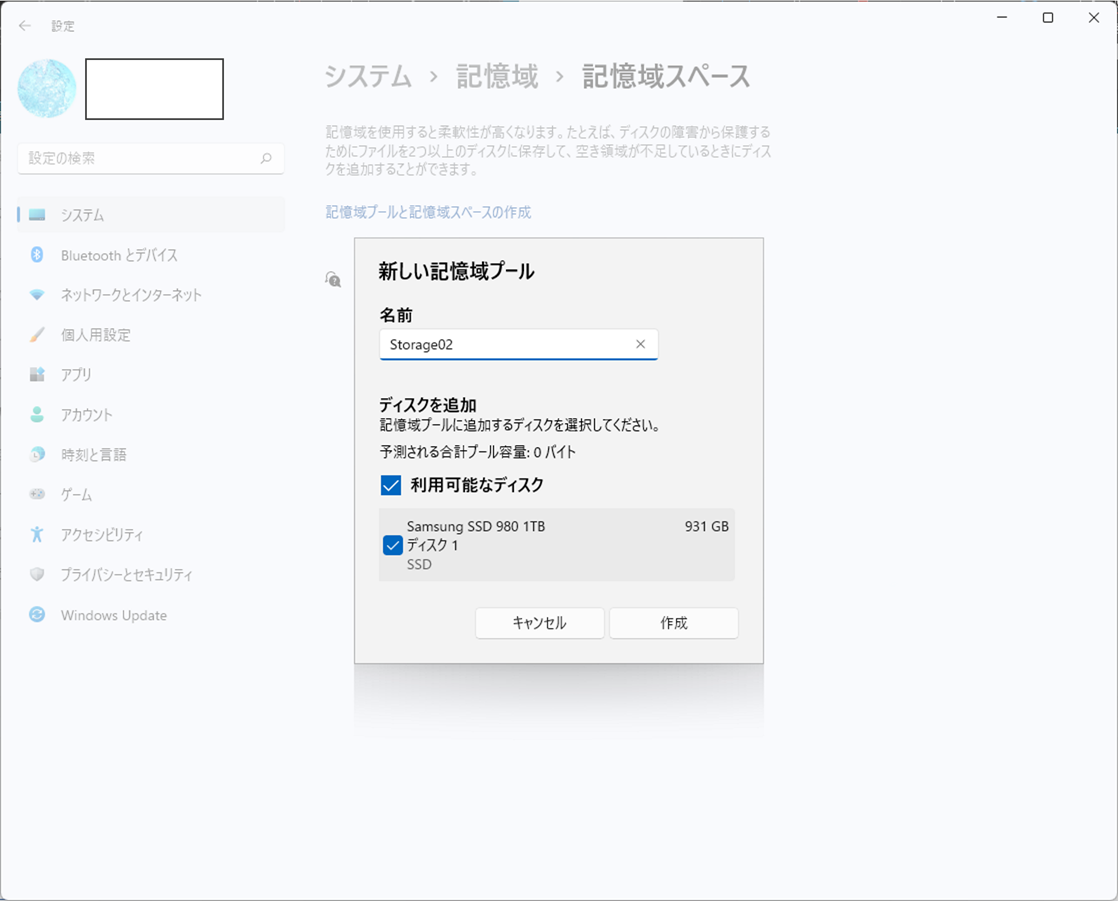This screenshot has height=901, width=1118.
Task: Toggle the Samsung SSD 980 1TB checkbox
Action: pyautogui.click(x=393, y=545)
